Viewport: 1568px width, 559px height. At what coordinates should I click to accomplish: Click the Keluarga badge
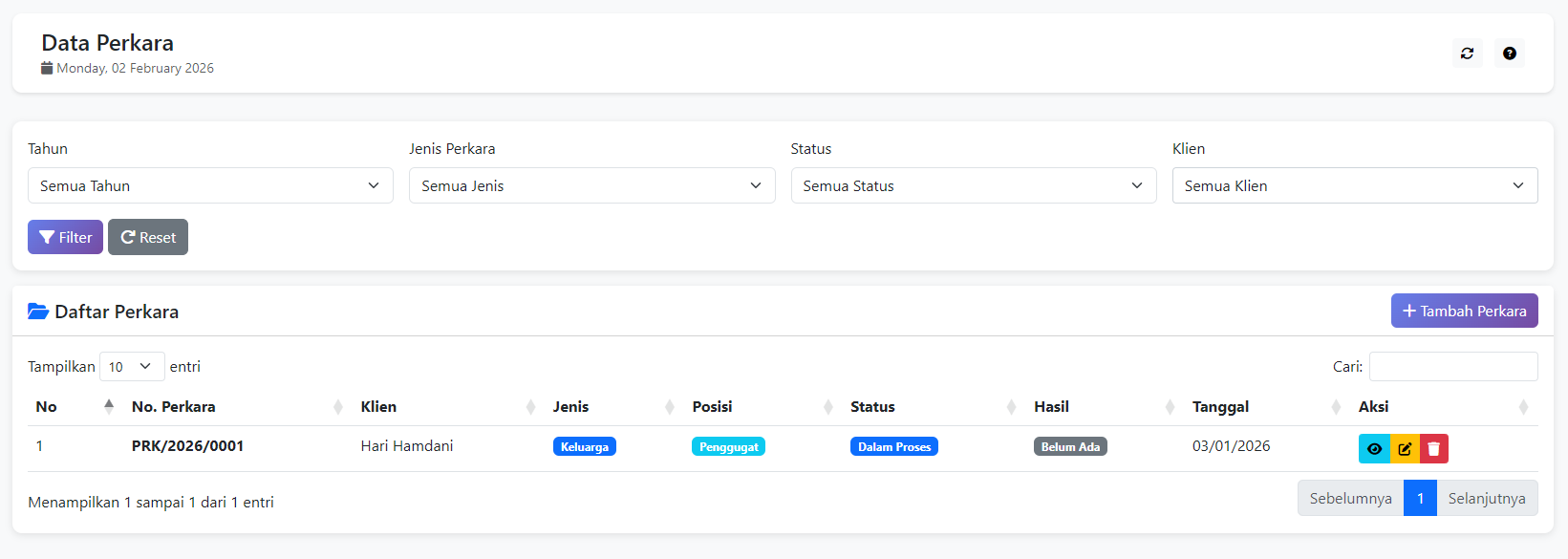pos(585,446)
